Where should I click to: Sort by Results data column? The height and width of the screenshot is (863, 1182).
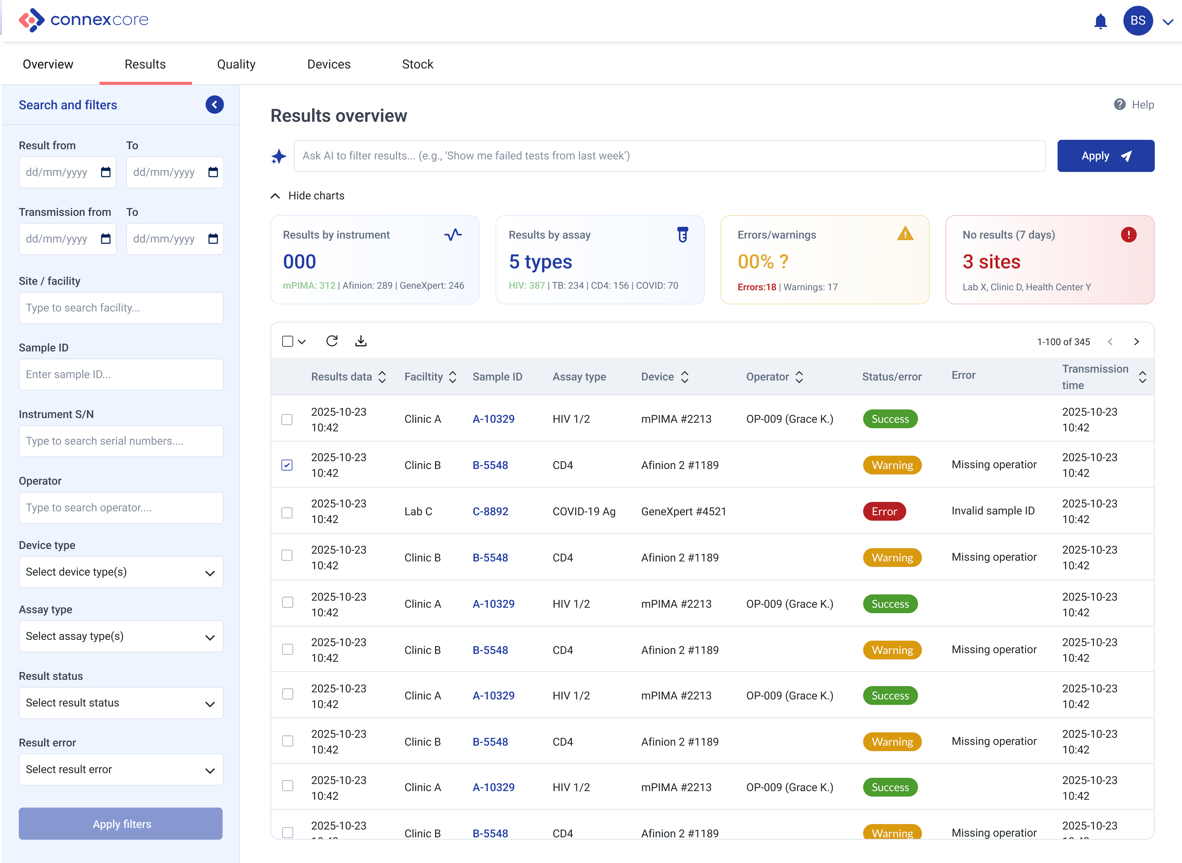tap(382, 377)
